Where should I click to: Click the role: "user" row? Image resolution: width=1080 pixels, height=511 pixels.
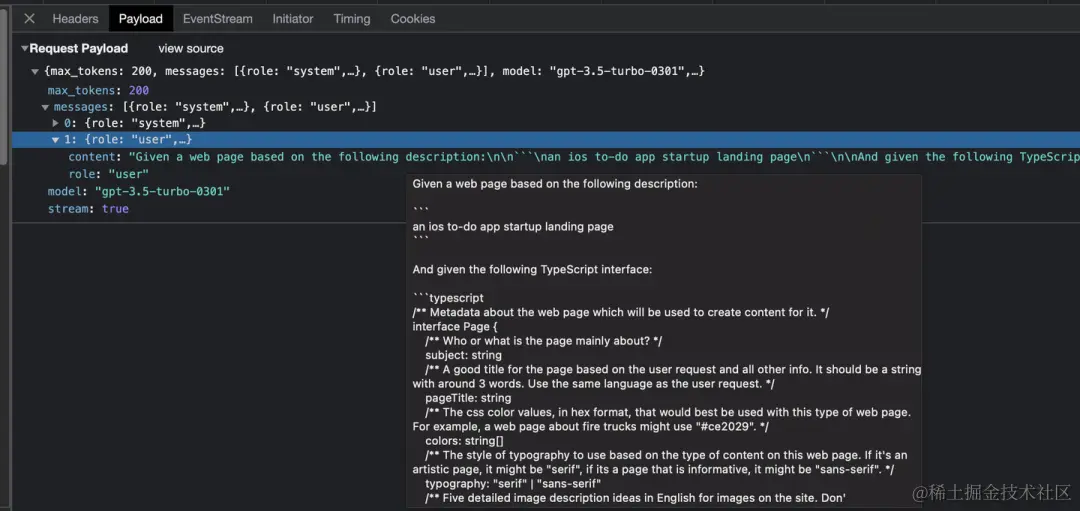[109, 174]
